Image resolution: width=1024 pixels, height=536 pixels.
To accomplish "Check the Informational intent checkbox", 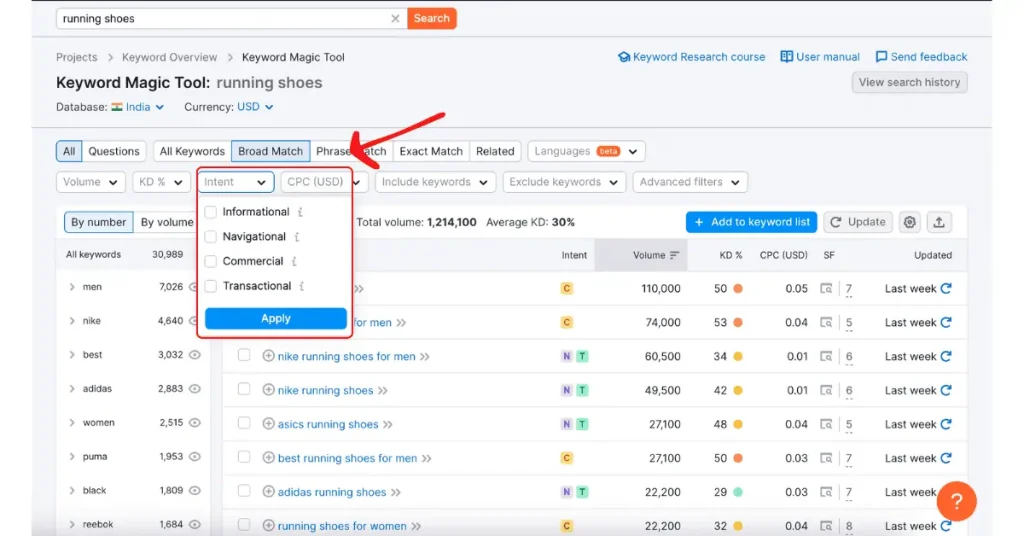I will (x=210, y=212).
